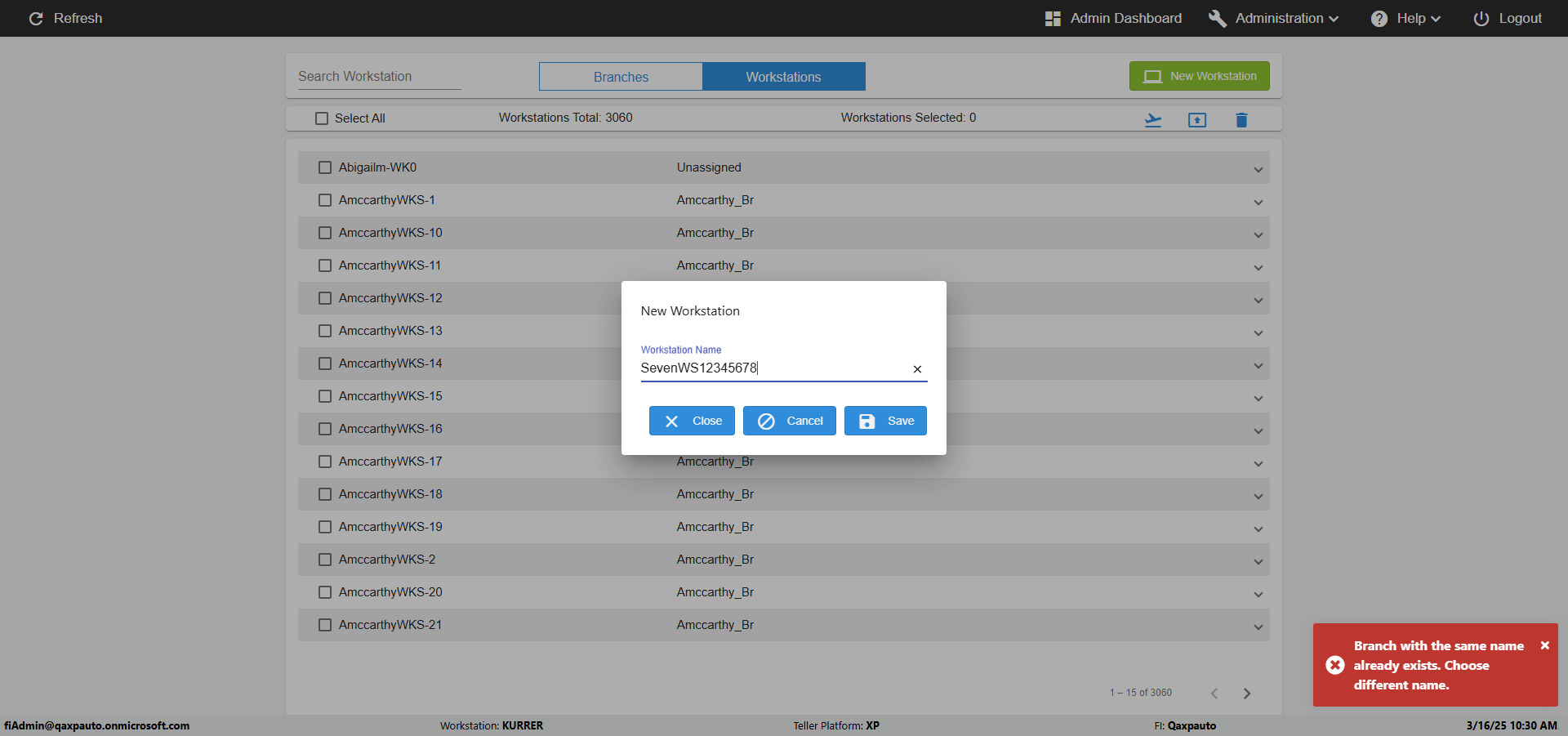Click Workstation: KURRER in status bar

(492, 725)
